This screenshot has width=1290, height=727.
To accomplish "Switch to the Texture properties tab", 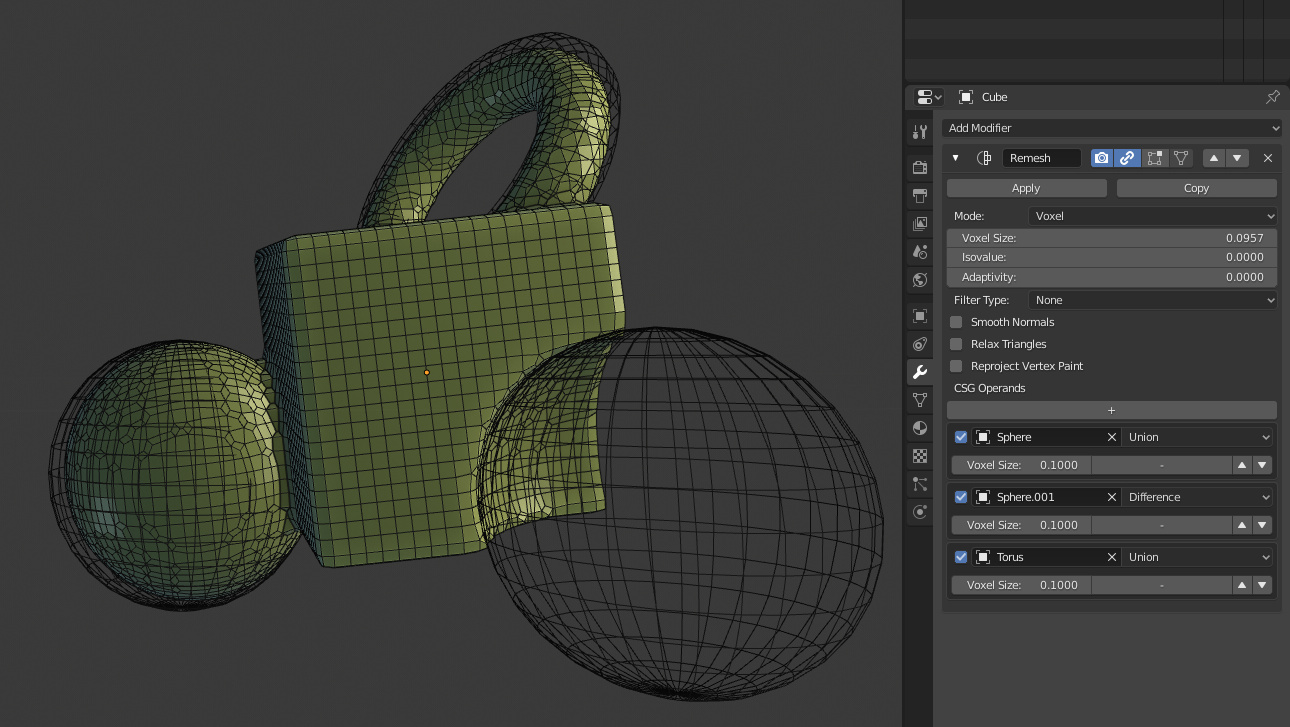I will pyautogui.click(x=920, y=456).
